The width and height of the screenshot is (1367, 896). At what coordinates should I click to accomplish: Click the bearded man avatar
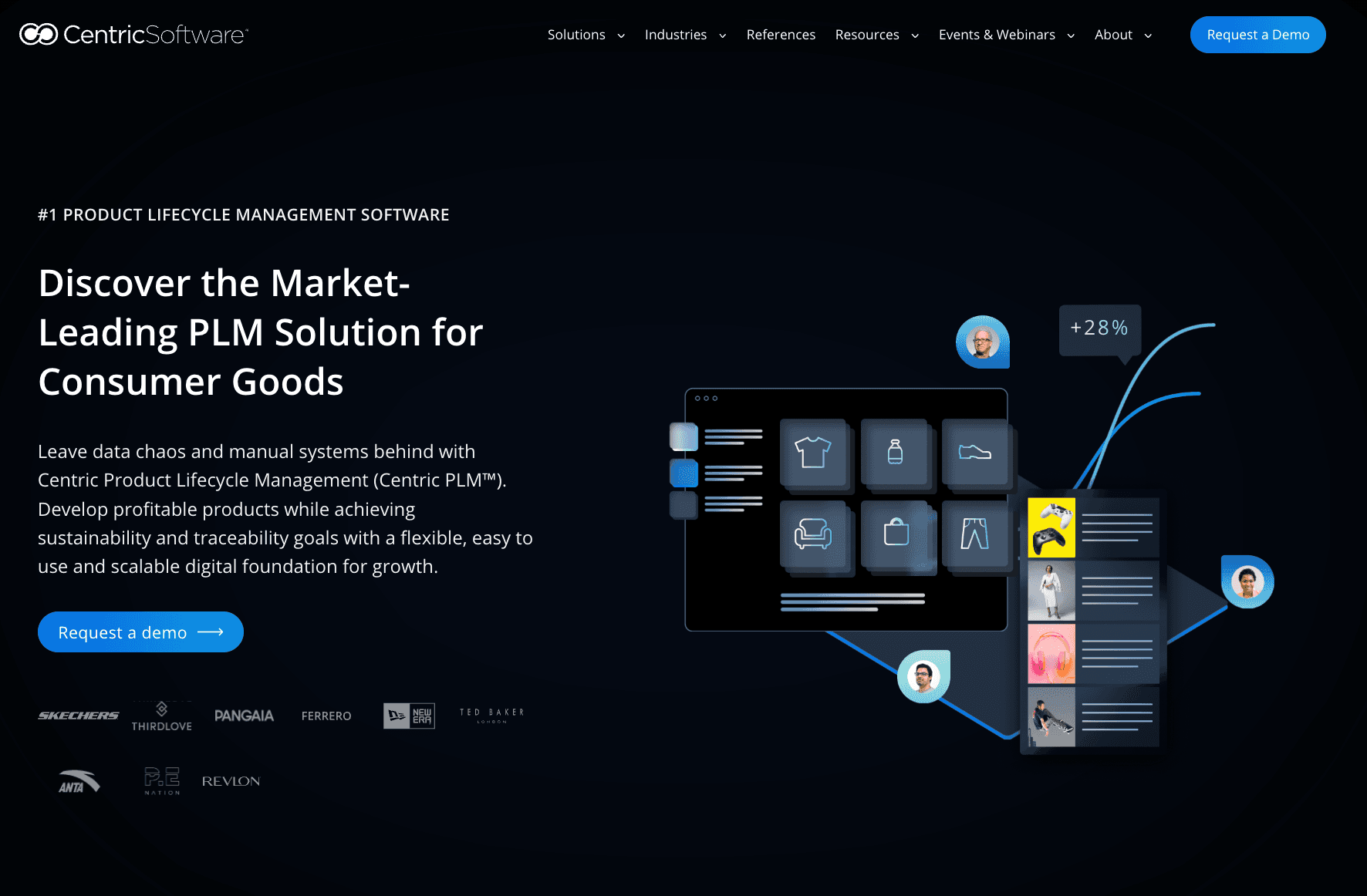pyautogui.click(x=923, y=676)
